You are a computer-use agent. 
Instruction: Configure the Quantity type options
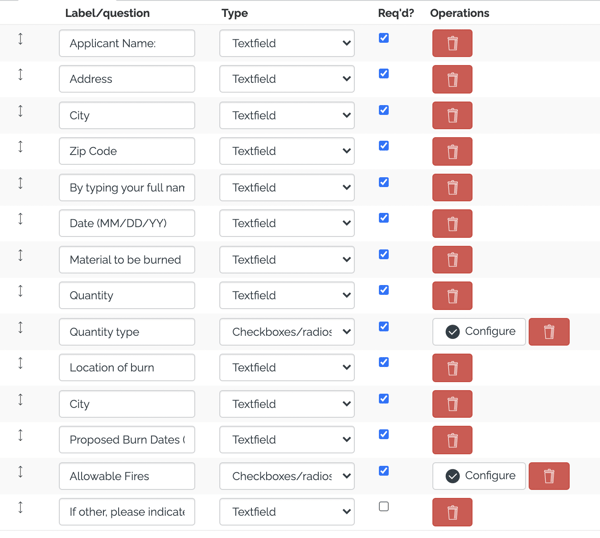(x=479, y=332)
